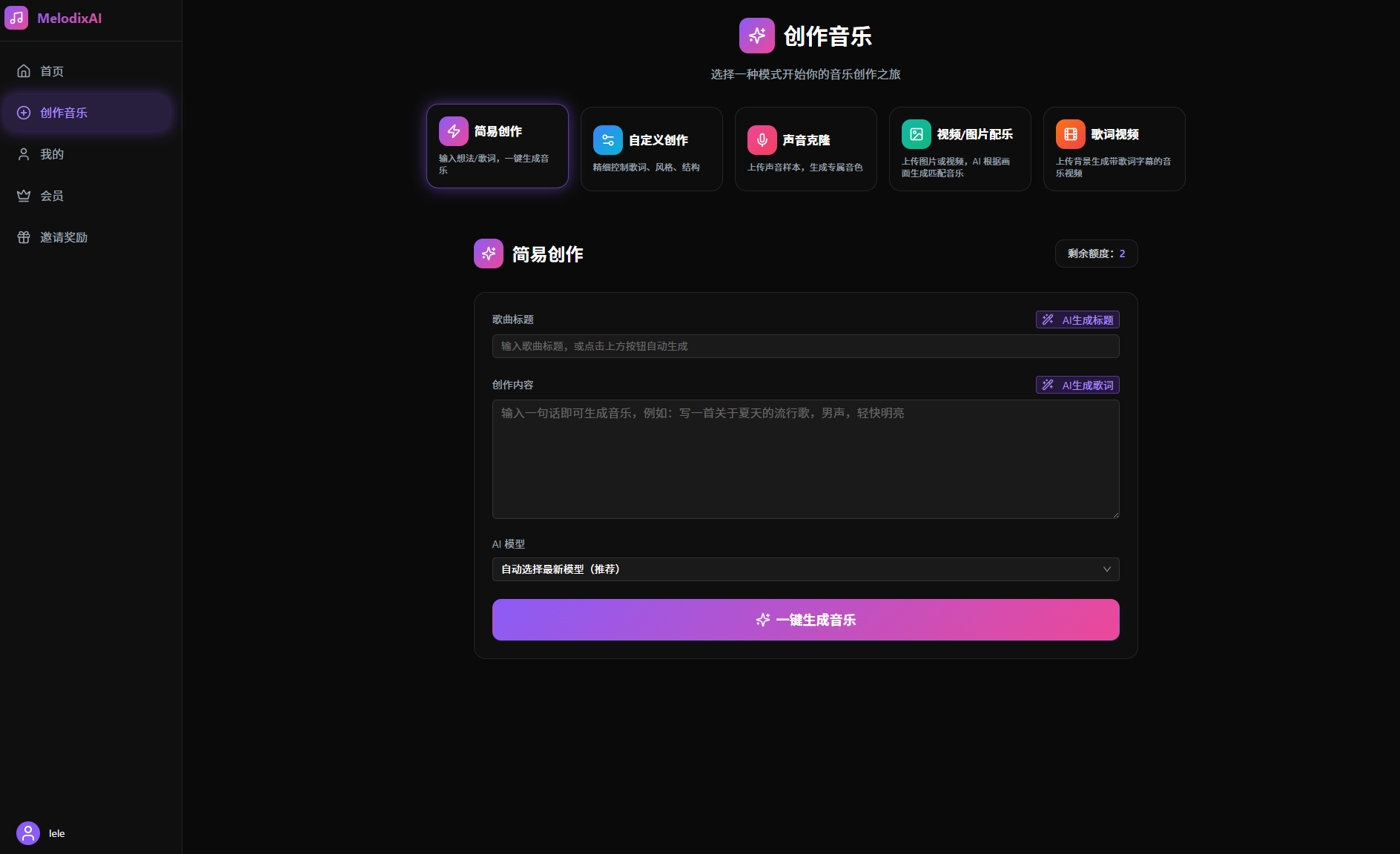Click the plus-circle icon beside 创作音乐

click(24, 113)
